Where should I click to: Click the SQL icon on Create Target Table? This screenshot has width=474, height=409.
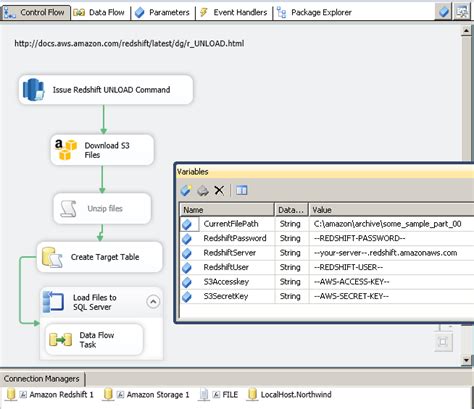coord(52,257)
